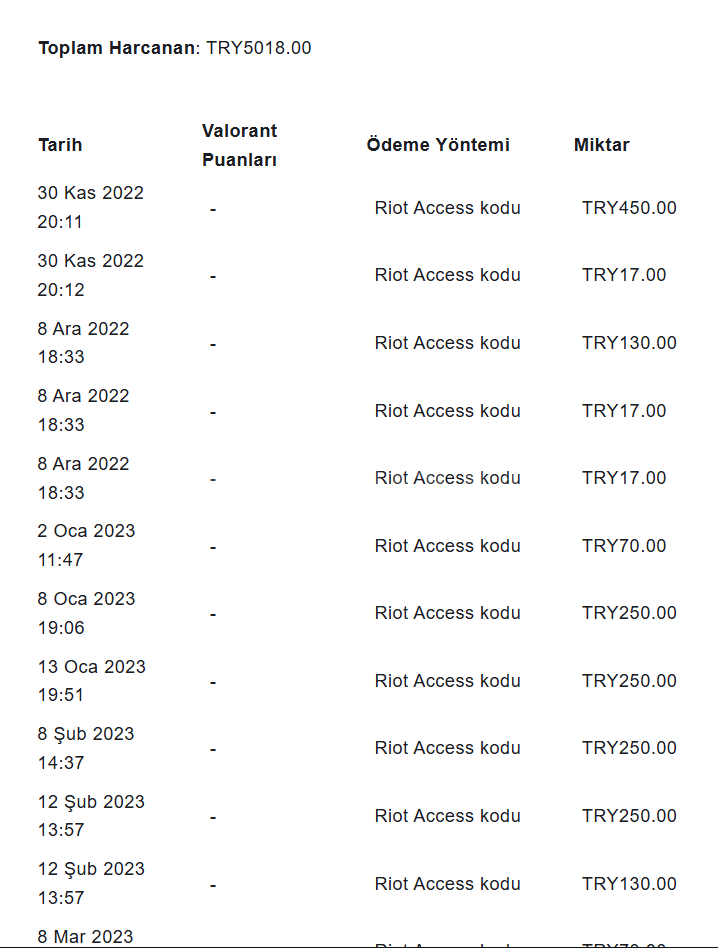
Task: Select the 13 Oca 2023 19:51 date
Action: pos(91,681)
